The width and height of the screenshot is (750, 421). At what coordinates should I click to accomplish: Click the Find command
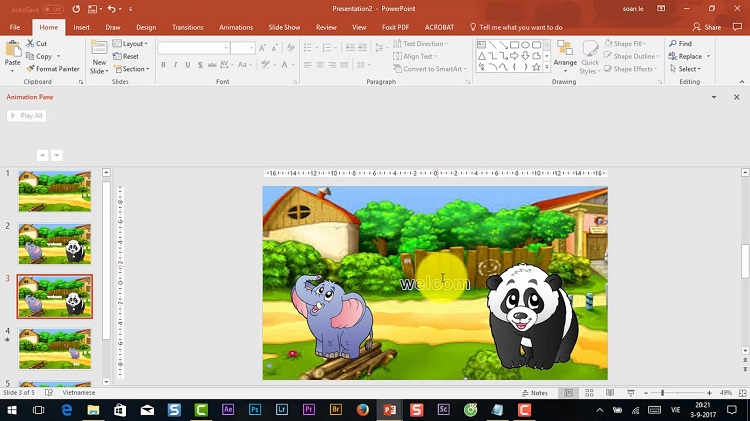pos(680,44)
